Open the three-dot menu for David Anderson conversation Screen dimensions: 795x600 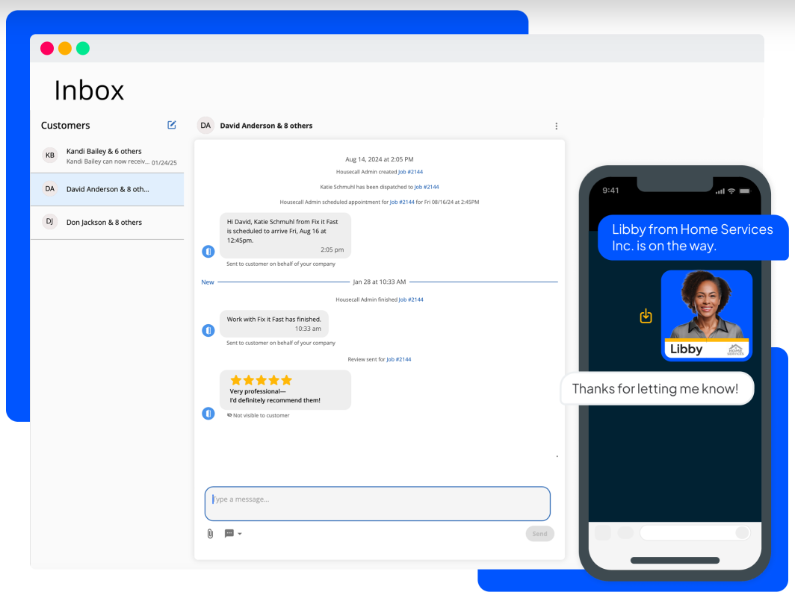(556, 126)
